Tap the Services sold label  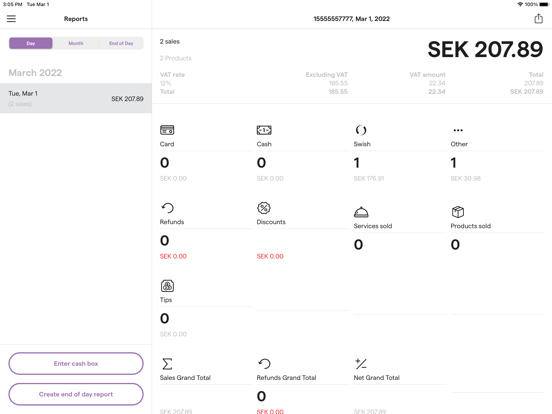(373, 226)
